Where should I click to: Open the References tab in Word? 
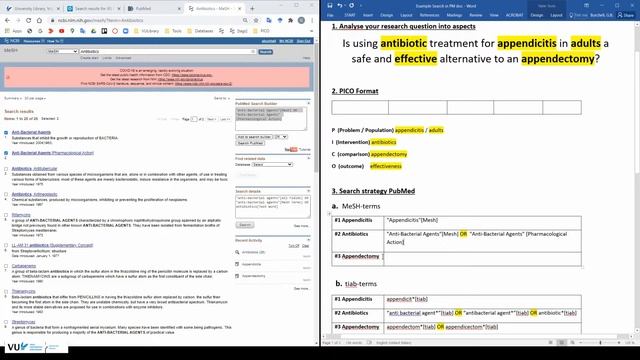coord(429,15)
